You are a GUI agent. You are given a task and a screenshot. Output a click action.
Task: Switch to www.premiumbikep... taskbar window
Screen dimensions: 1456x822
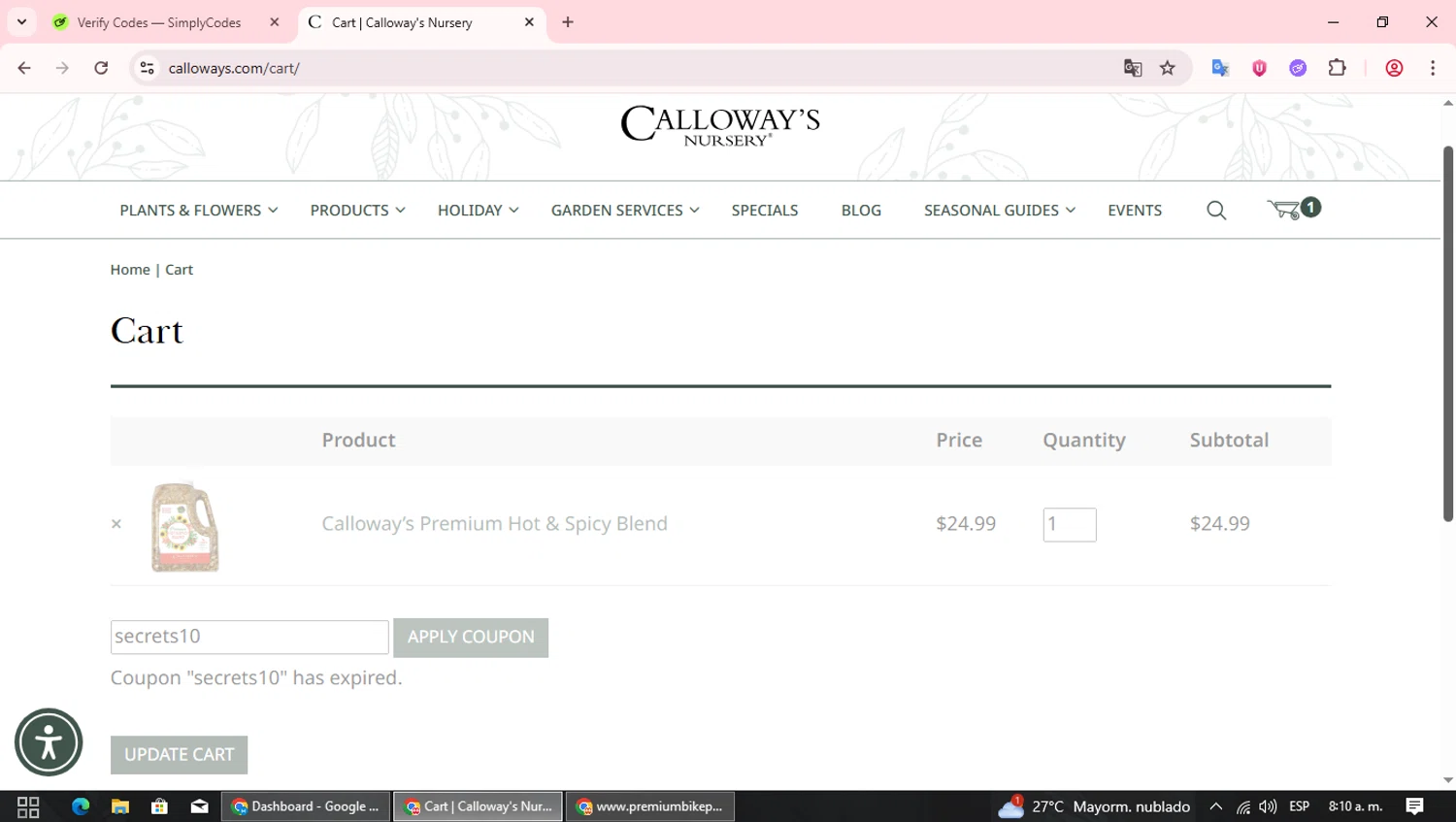pyautogui.click(x=650, y=806)
